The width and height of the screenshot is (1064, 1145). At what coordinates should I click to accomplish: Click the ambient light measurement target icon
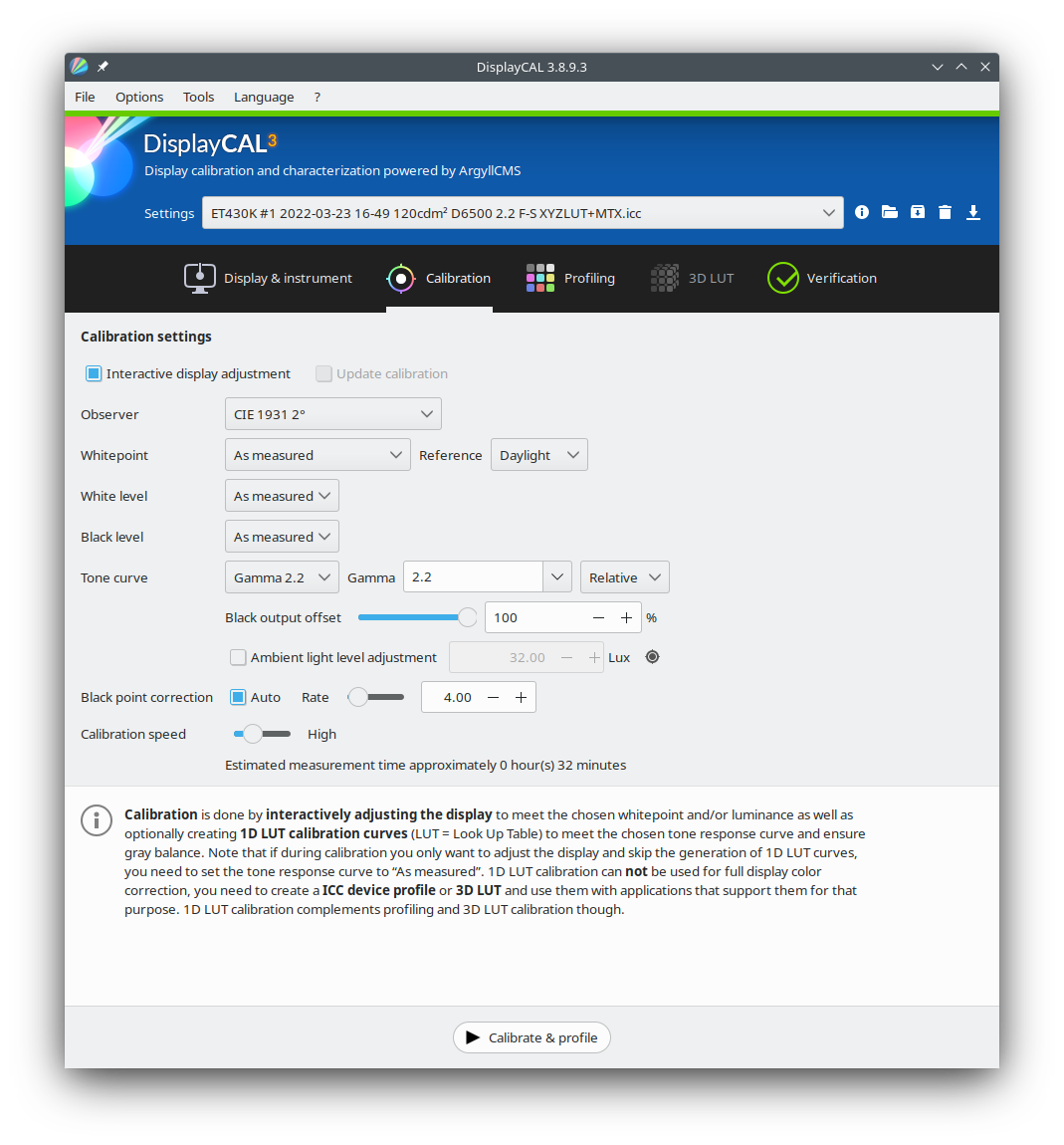click(x=652, y=656)
